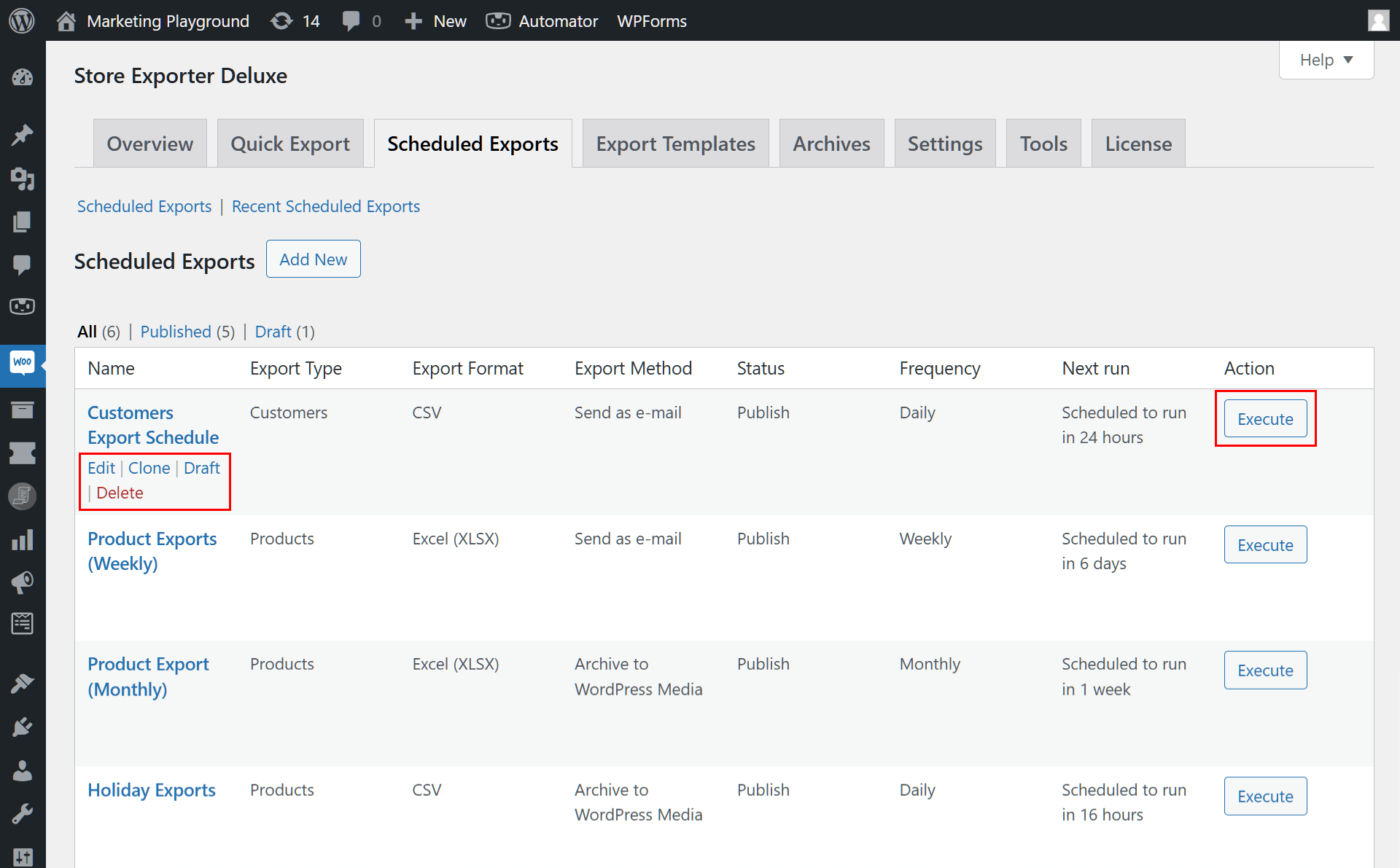Open Dashboard gauge icon in sidebar
This screenshot has height=868, width=1400.
(23, 77)
